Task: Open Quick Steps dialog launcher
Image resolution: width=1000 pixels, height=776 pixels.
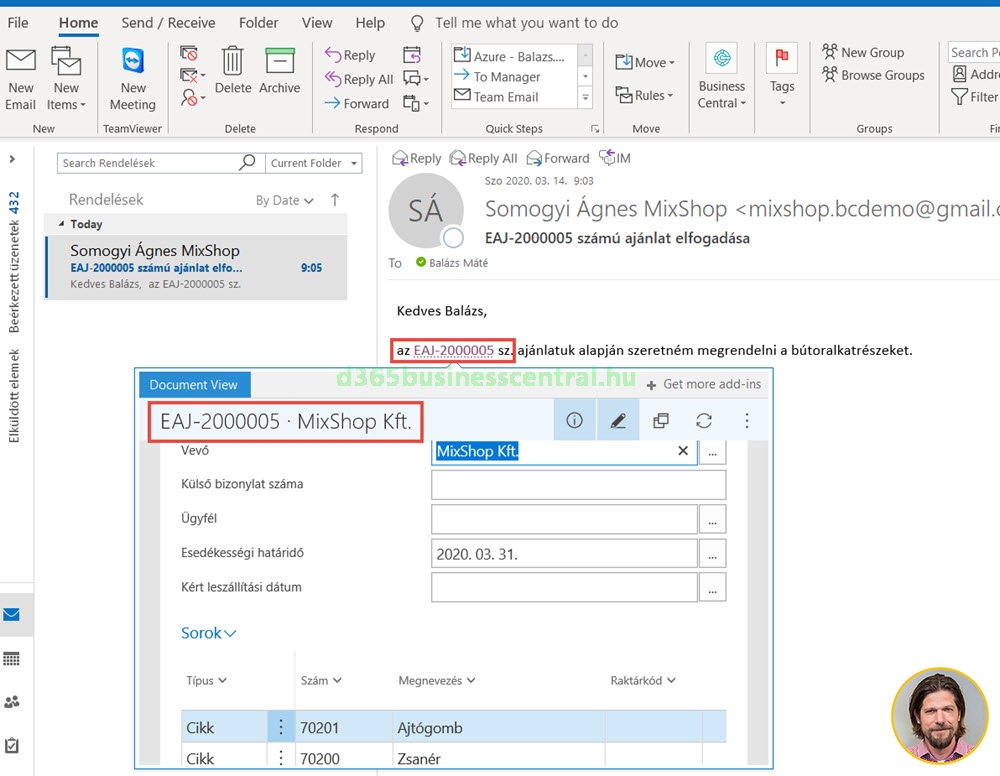Action: click(x=594, y=129)
